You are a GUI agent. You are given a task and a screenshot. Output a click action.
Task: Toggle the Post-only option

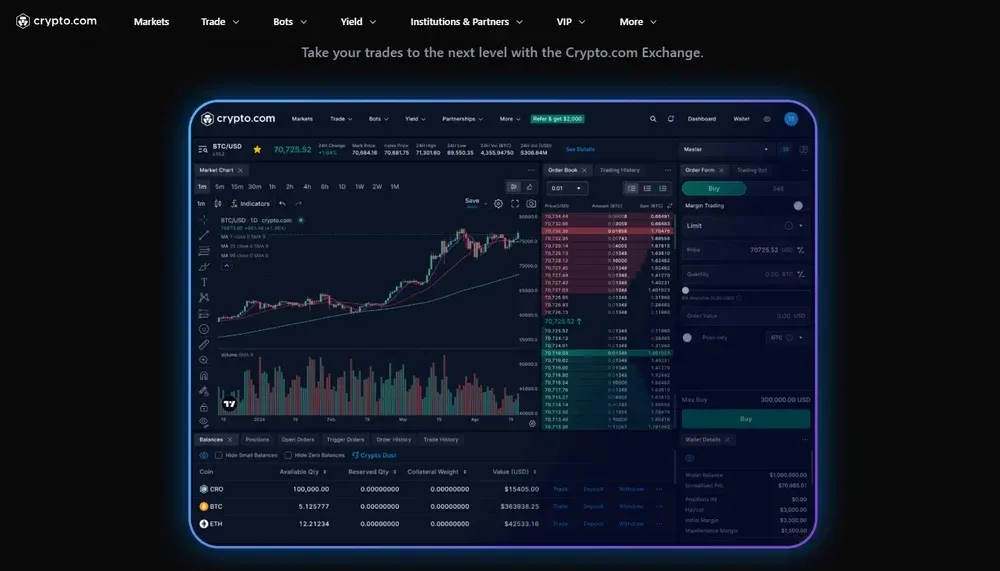click(688, 337)
